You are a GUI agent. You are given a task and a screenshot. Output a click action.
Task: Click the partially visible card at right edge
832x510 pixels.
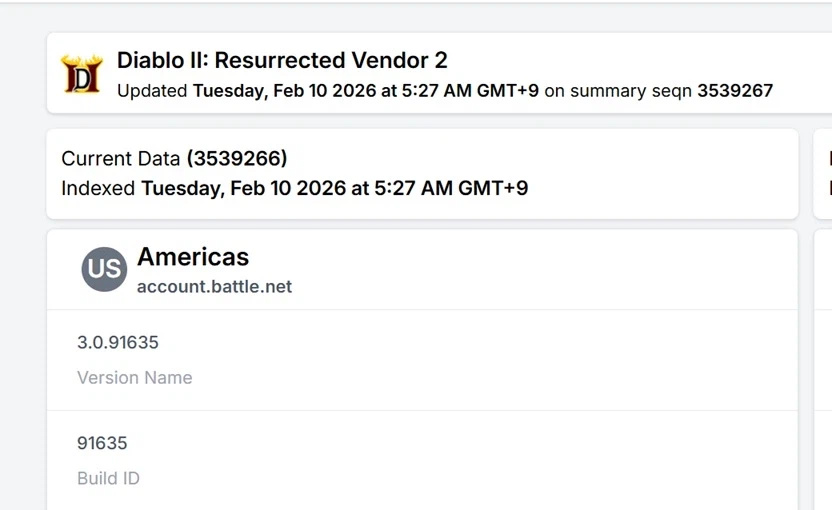coord(824,173)
